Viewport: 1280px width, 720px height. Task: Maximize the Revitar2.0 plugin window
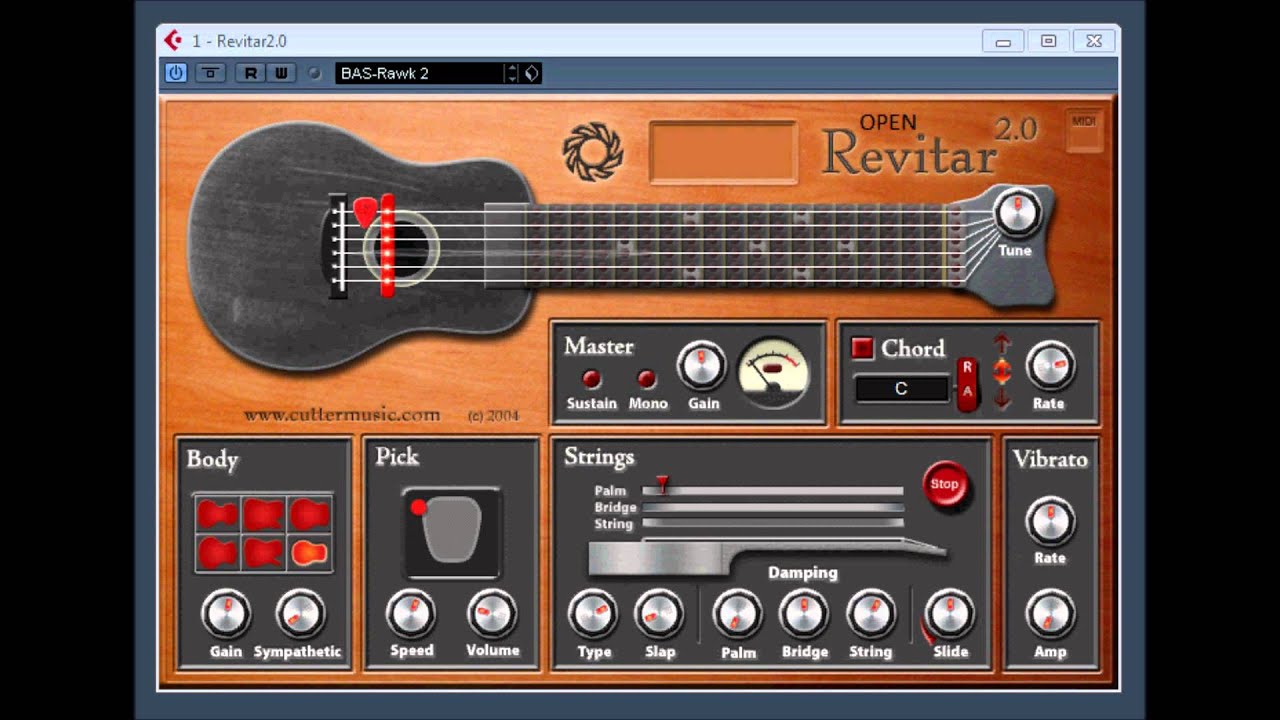click(1048, 41)
